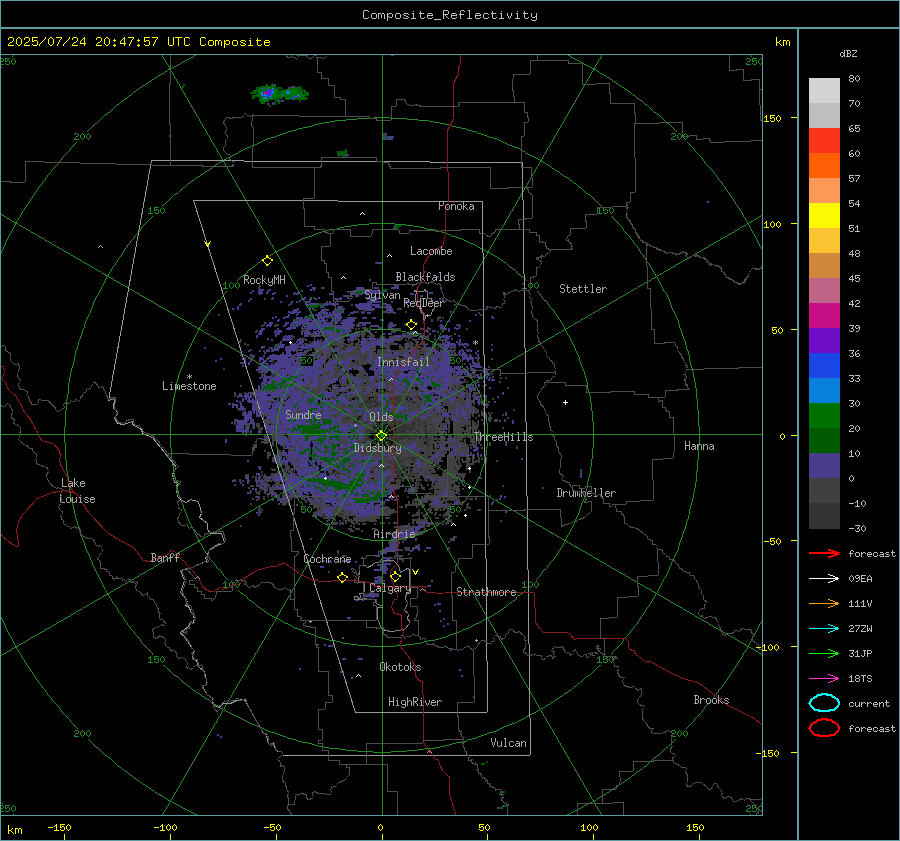Click the Calgary label
Viewport: 900px width, 841px height.
pyautogui.click(x=390, y=588)
